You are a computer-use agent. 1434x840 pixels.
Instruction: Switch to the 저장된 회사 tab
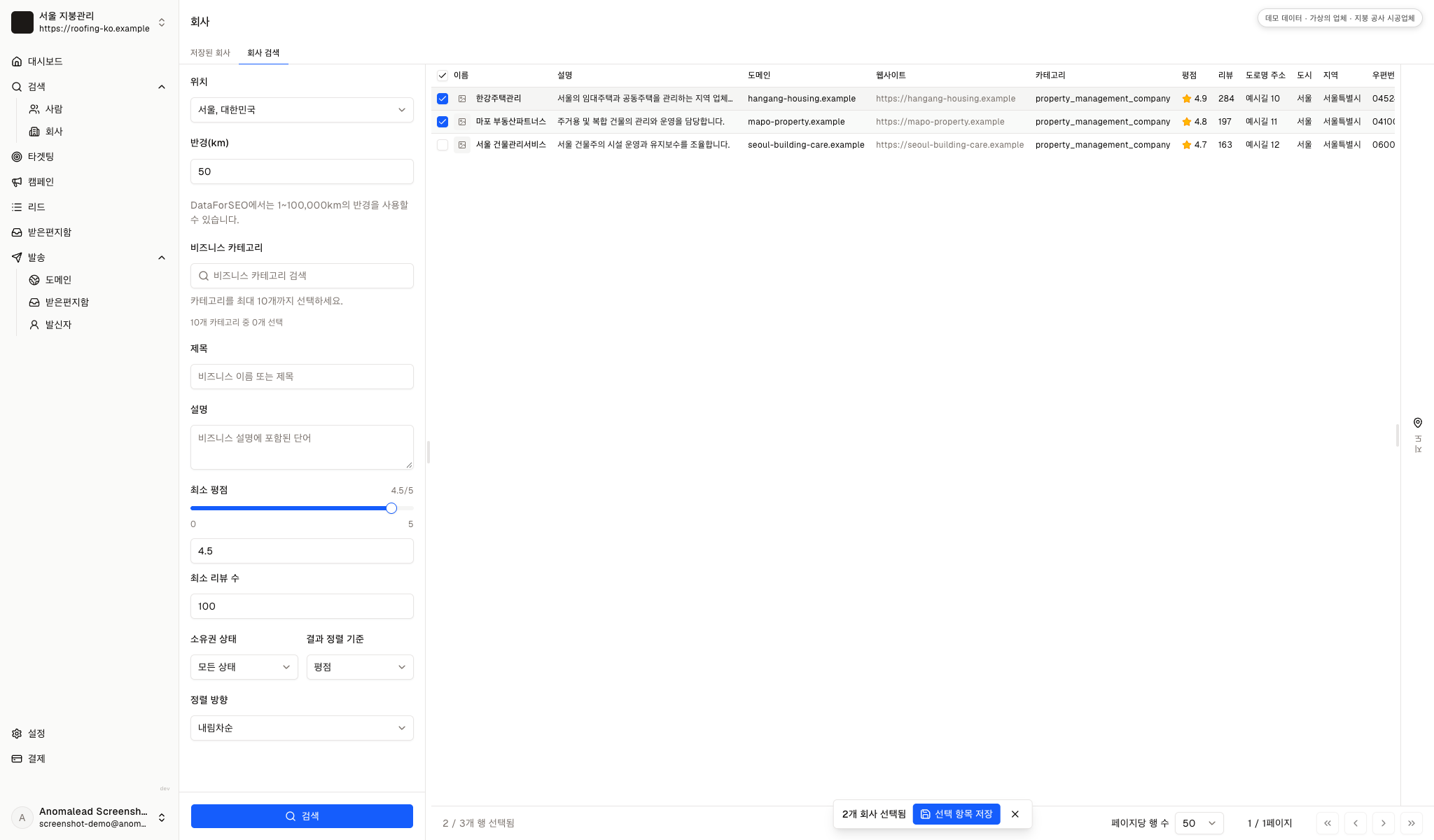(210, 53)
